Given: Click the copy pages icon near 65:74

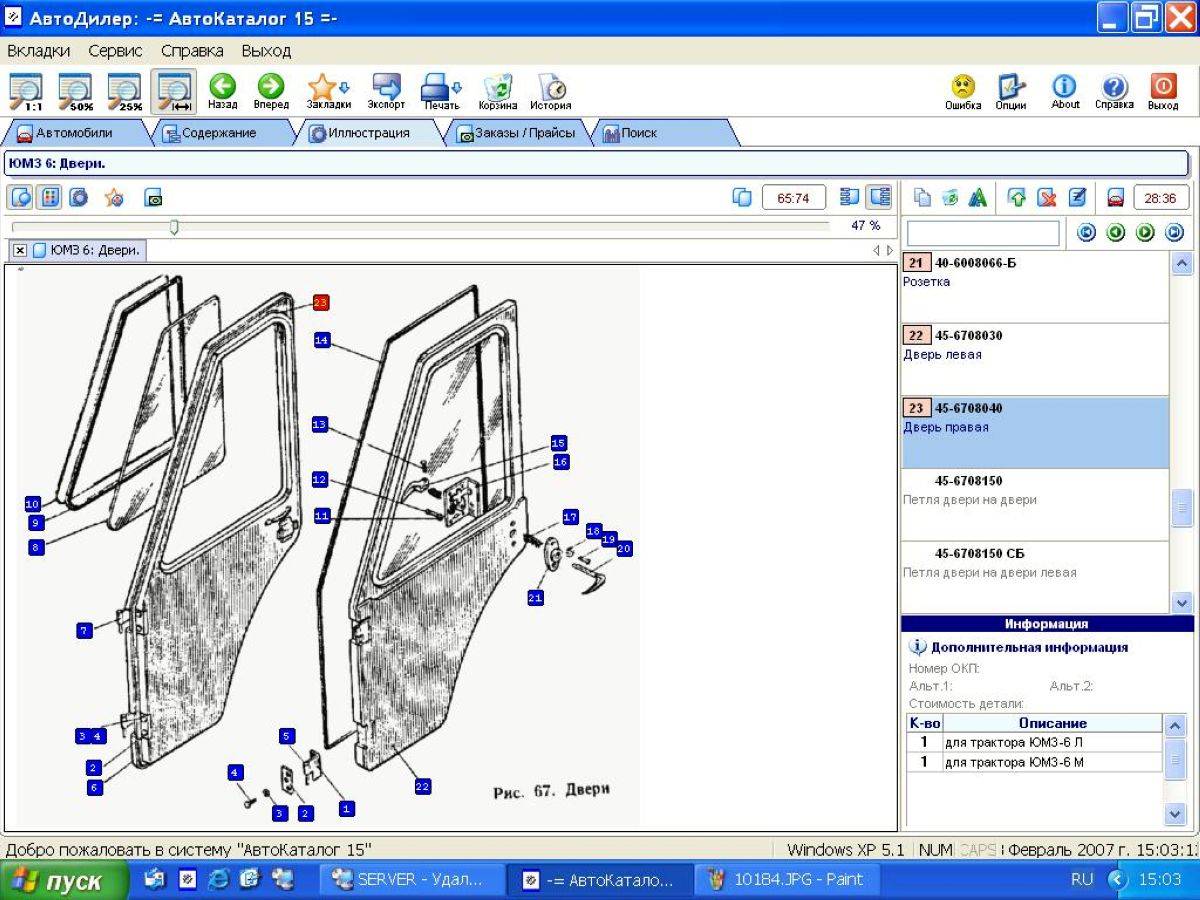Looking at the screenshot, I should pos(742,198).
